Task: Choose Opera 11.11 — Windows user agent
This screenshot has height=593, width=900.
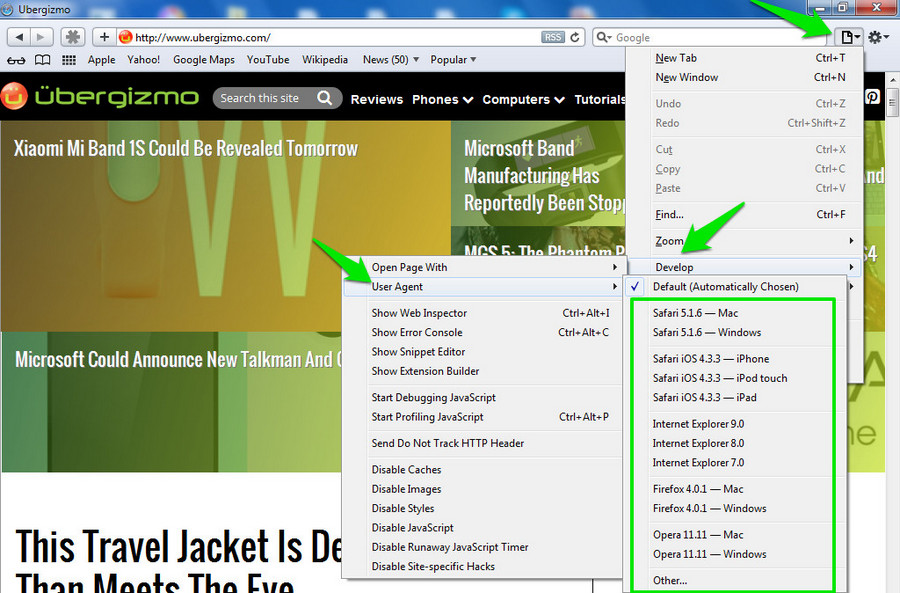Action: coord(735,555)
